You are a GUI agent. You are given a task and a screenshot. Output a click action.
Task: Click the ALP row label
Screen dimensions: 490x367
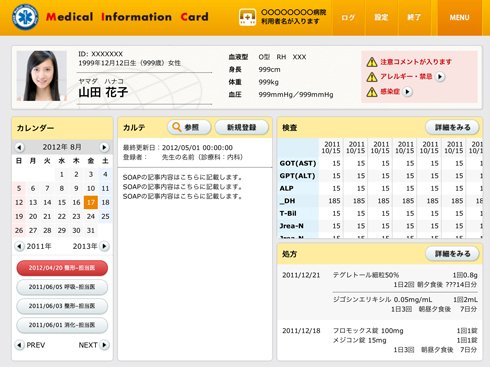tap(287, 188)
